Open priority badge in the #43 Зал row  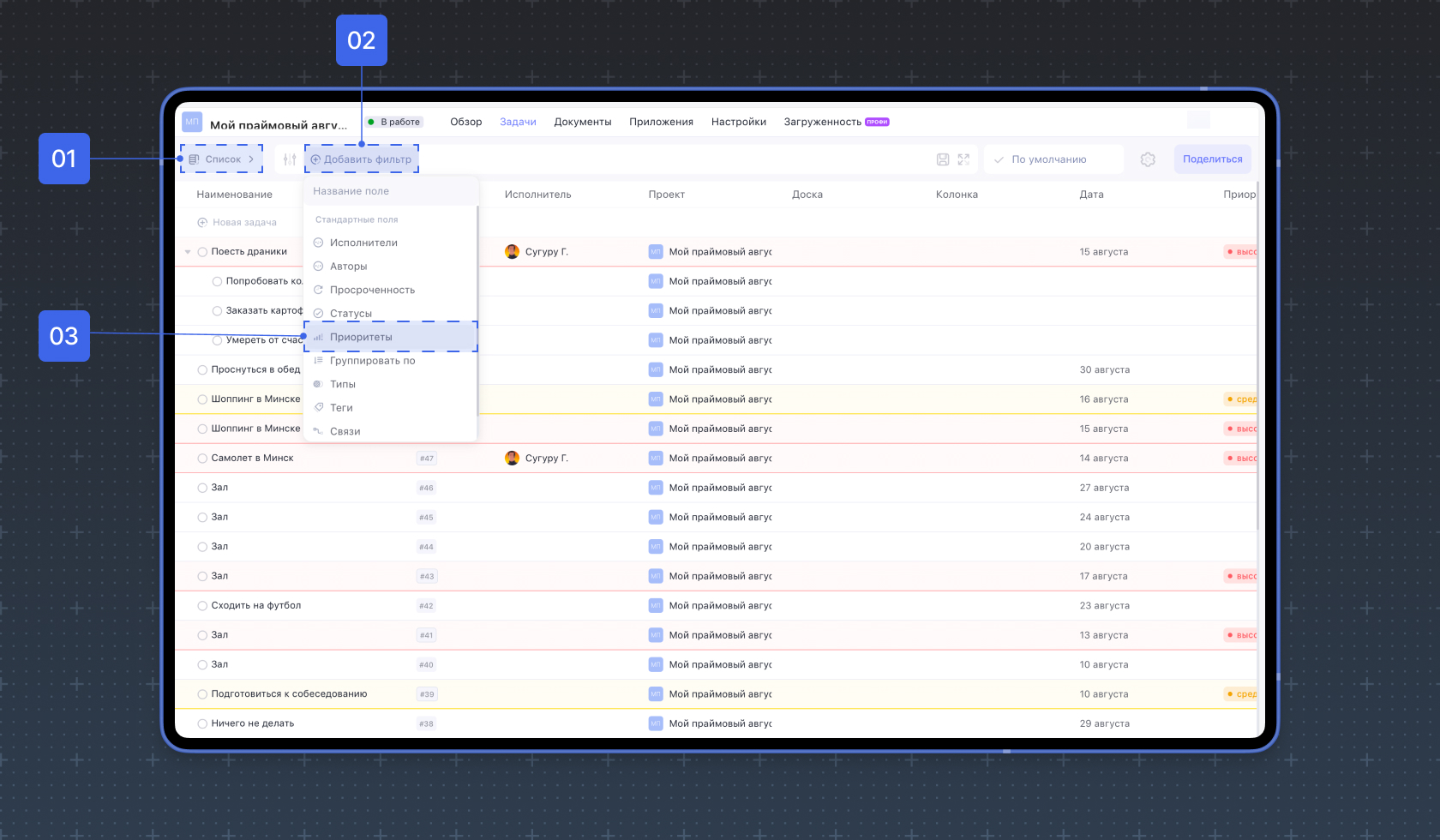click(1241, 576)
